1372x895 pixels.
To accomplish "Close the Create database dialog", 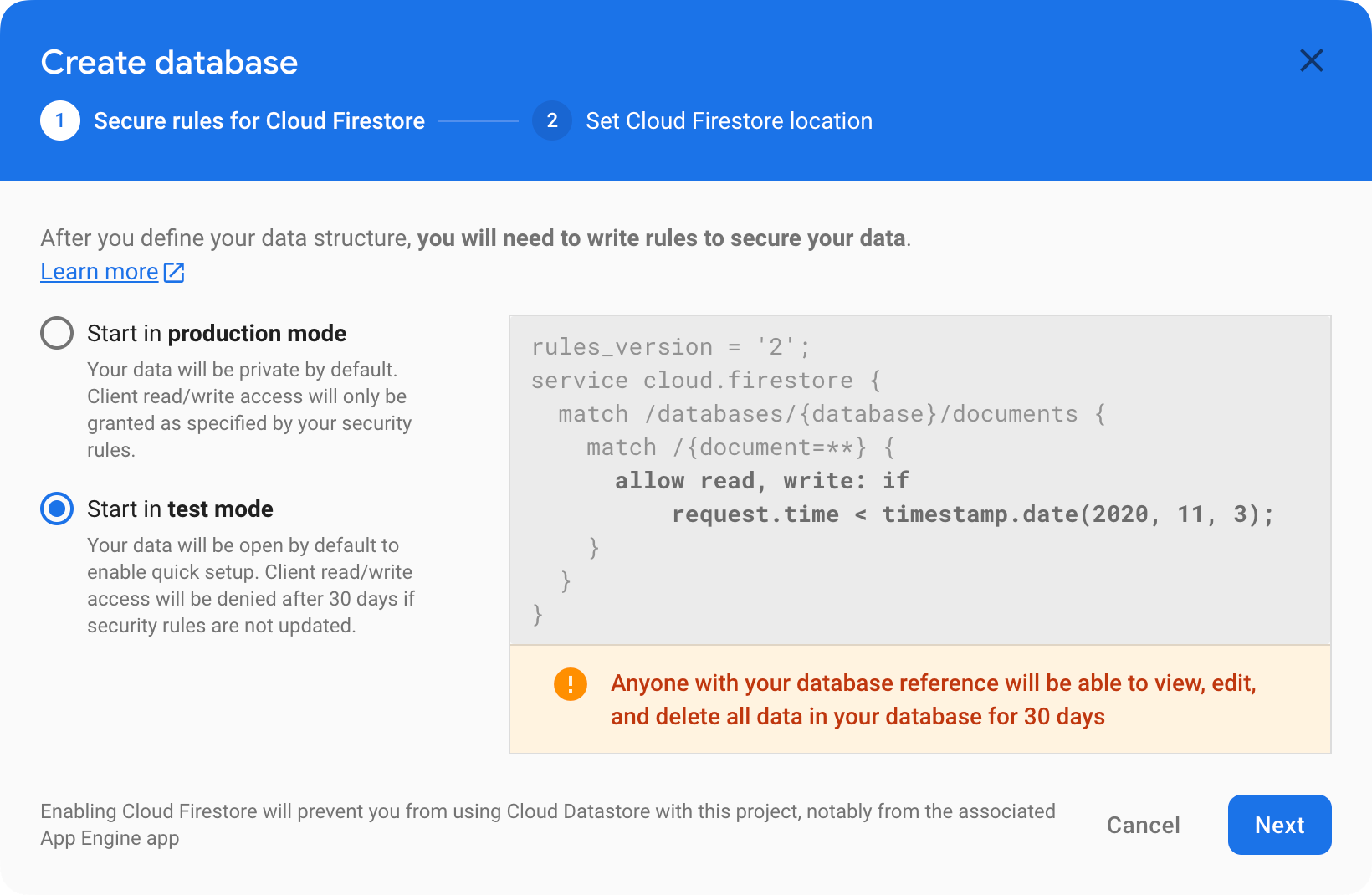I will (x=1311, y=60).
